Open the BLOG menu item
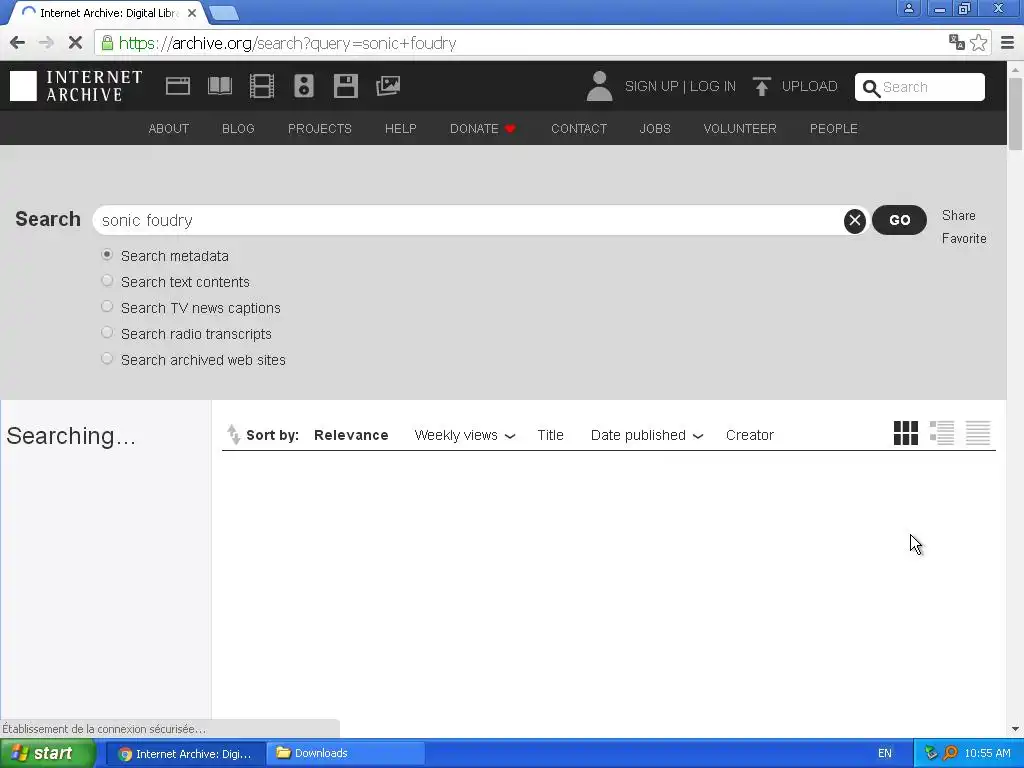The width and height of the screenshot is (1024, 768). click(x=238, y=129)
